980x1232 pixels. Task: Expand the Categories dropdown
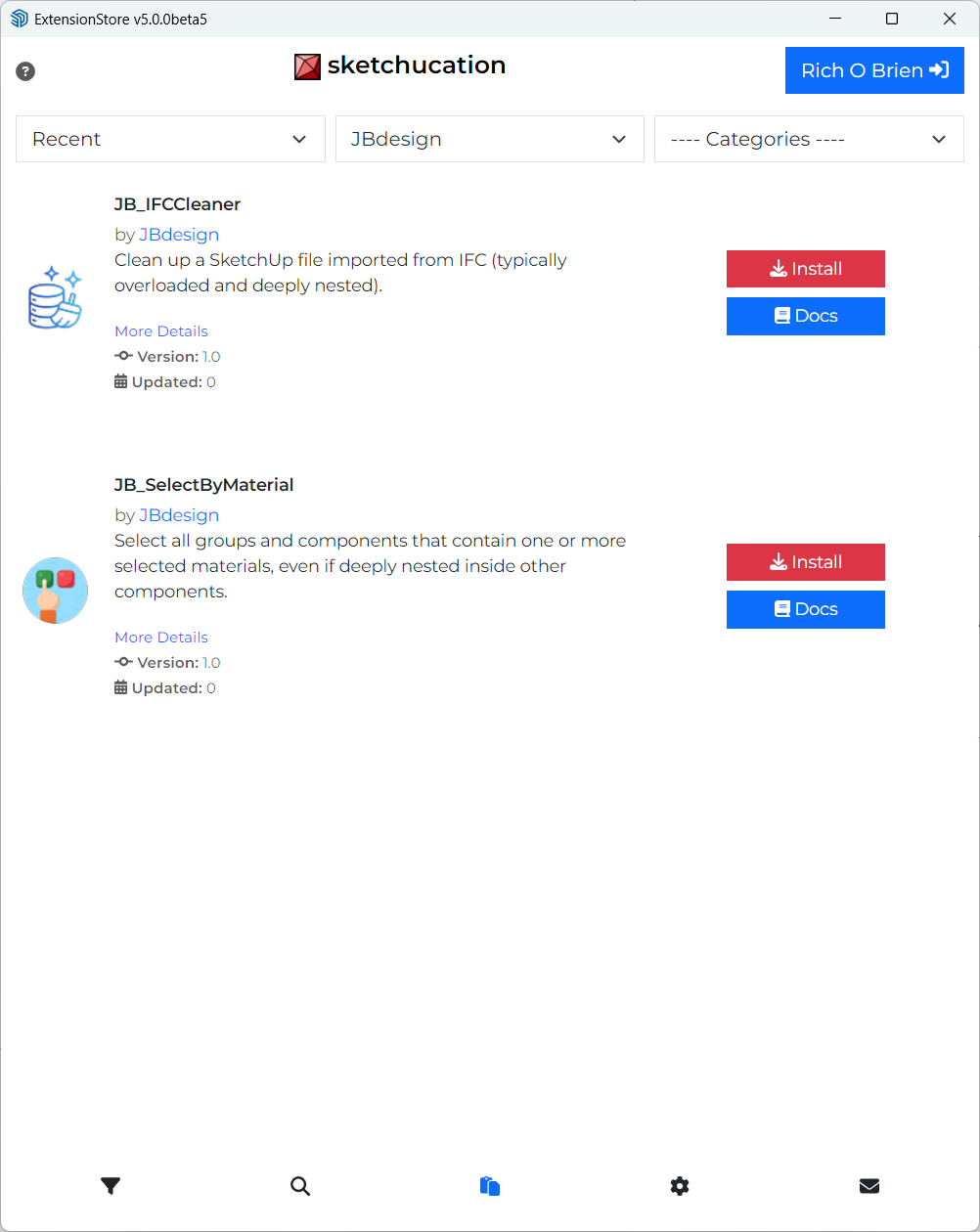tap(809, 139)
